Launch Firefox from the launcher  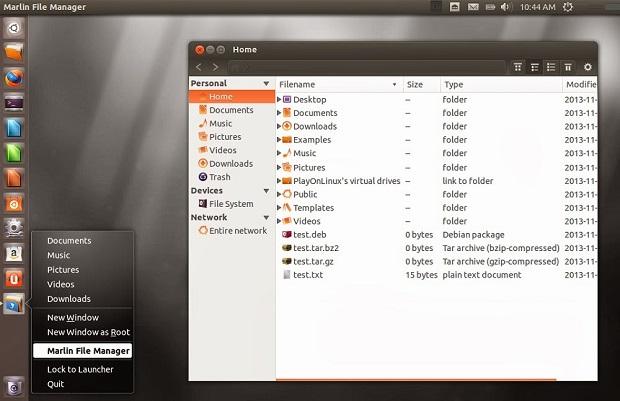[14, 78]
